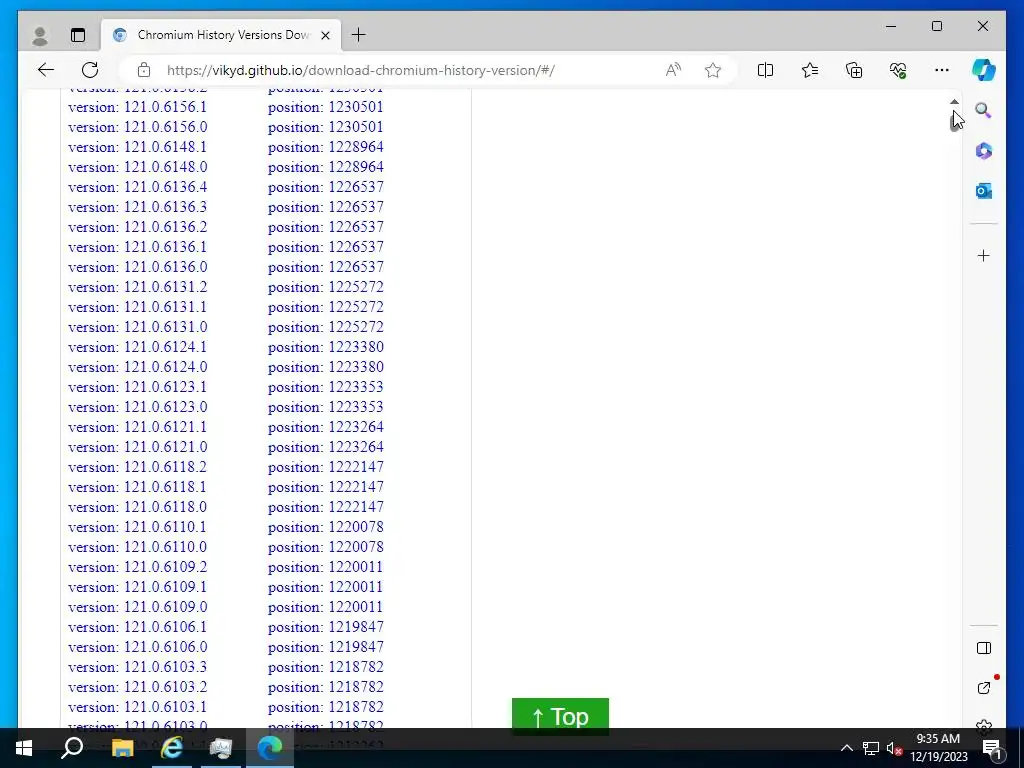Show hidden system tray icons
The height and width of the screenshot is (768, 1024).
click(846, 748)
